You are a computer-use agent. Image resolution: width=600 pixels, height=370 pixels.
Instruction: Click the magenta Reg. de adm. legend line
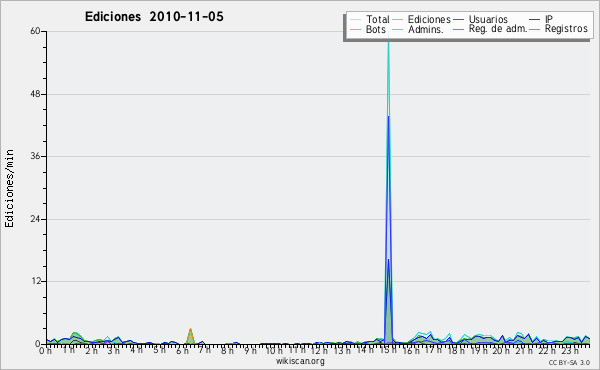coord(458,29)
